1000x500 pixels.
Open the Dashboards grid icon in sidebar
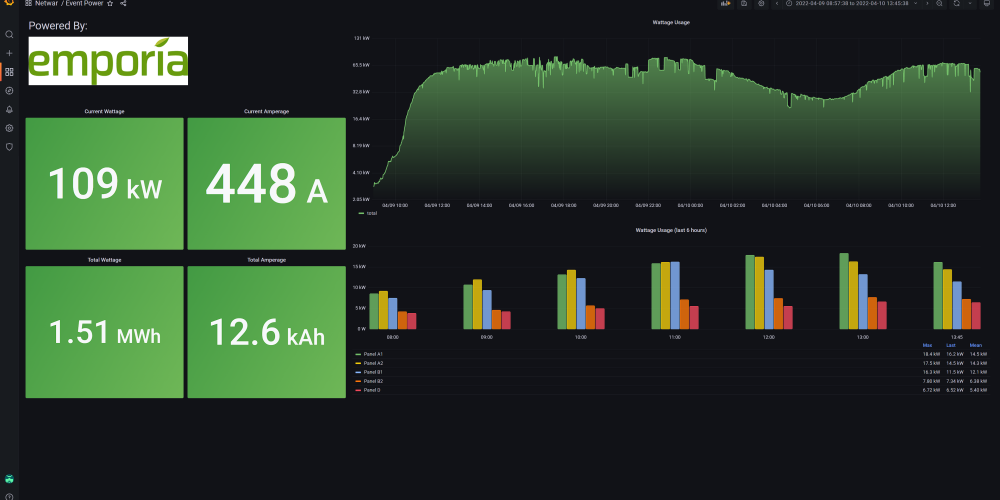[x=9, y=72]
